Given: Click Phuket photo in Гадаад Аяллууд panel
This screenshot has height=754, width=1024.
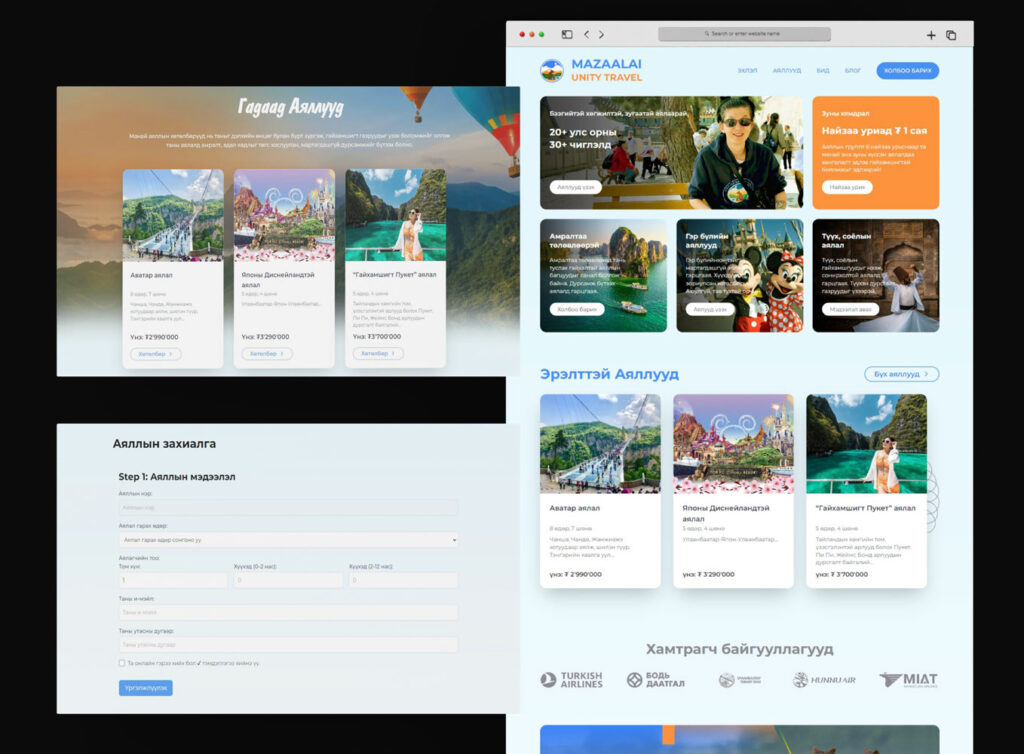Looking at the screenshot, I should (x=396, y=215).
